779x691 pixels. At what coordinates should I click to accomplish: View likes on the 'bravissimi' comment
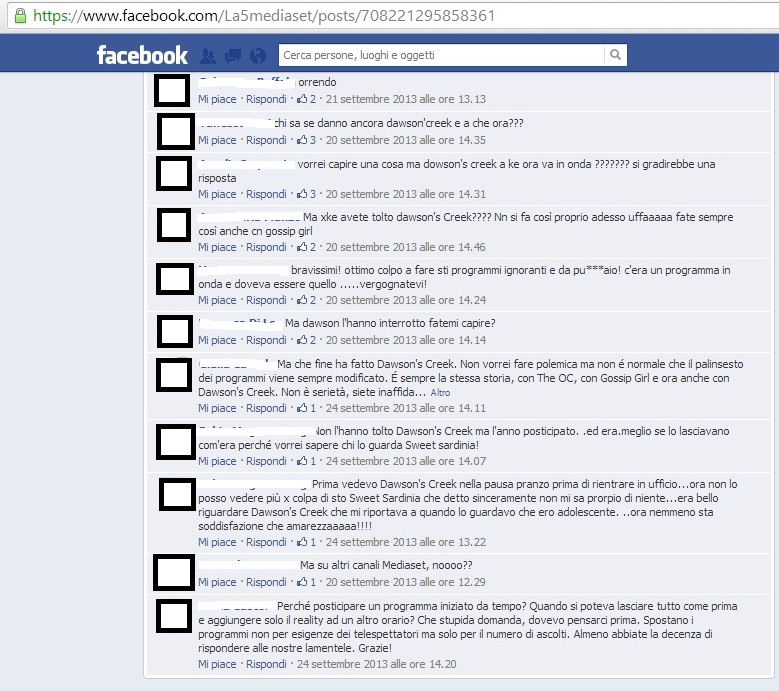tap(306, 300)
